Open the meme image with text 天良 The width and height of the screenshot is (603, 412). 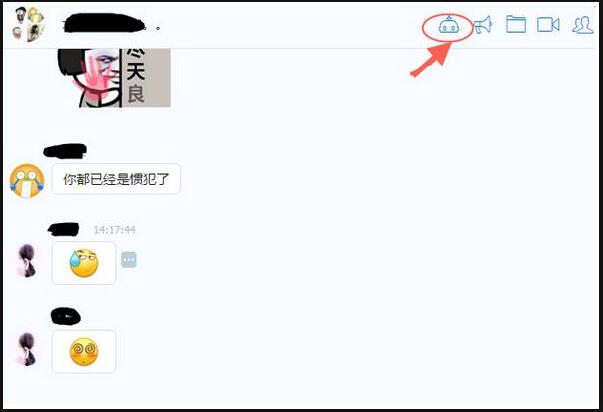[114, 78]
